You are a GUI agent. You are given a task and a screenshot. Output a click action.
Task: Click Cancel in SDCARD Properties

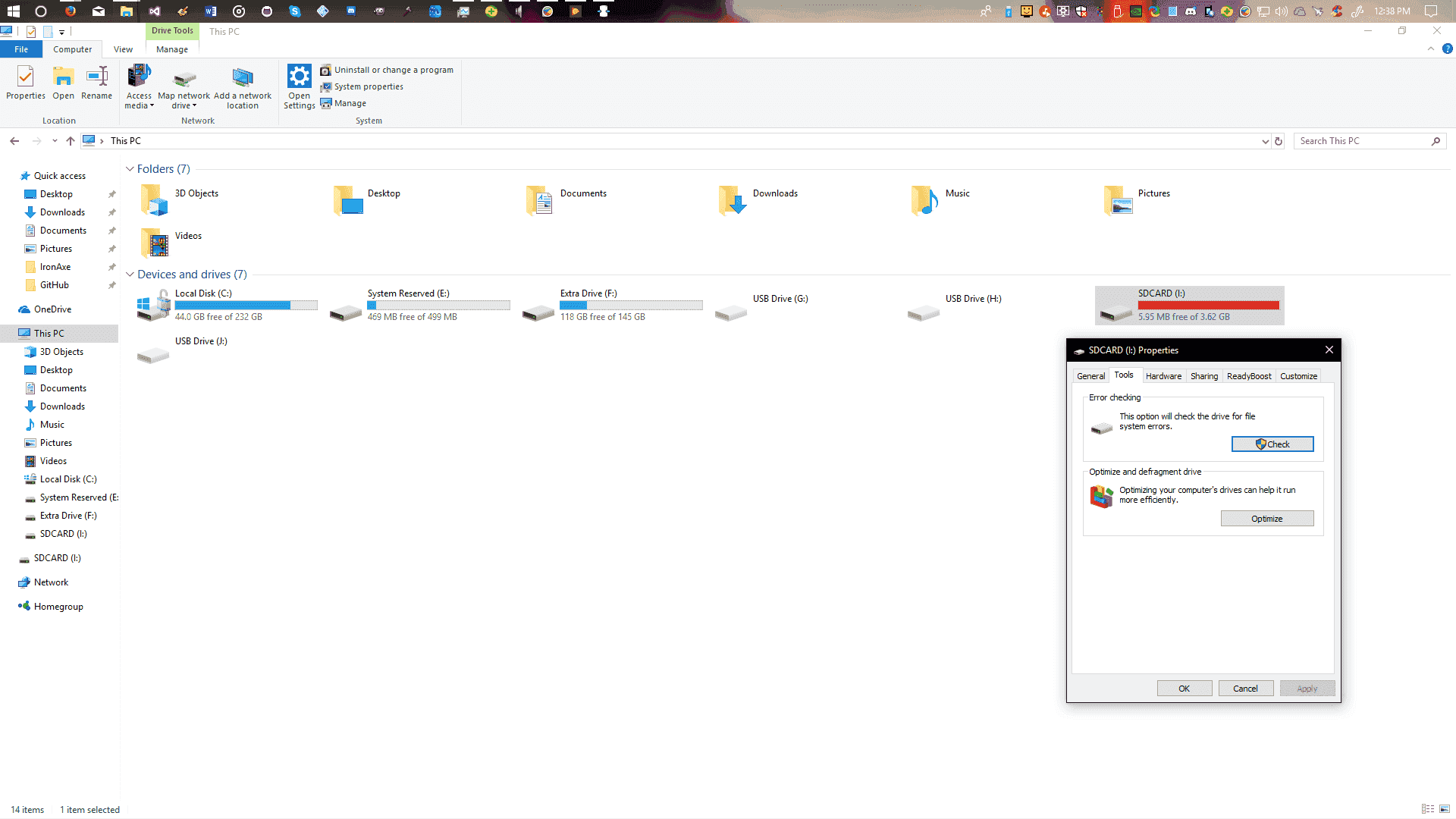coord(1246,689)
